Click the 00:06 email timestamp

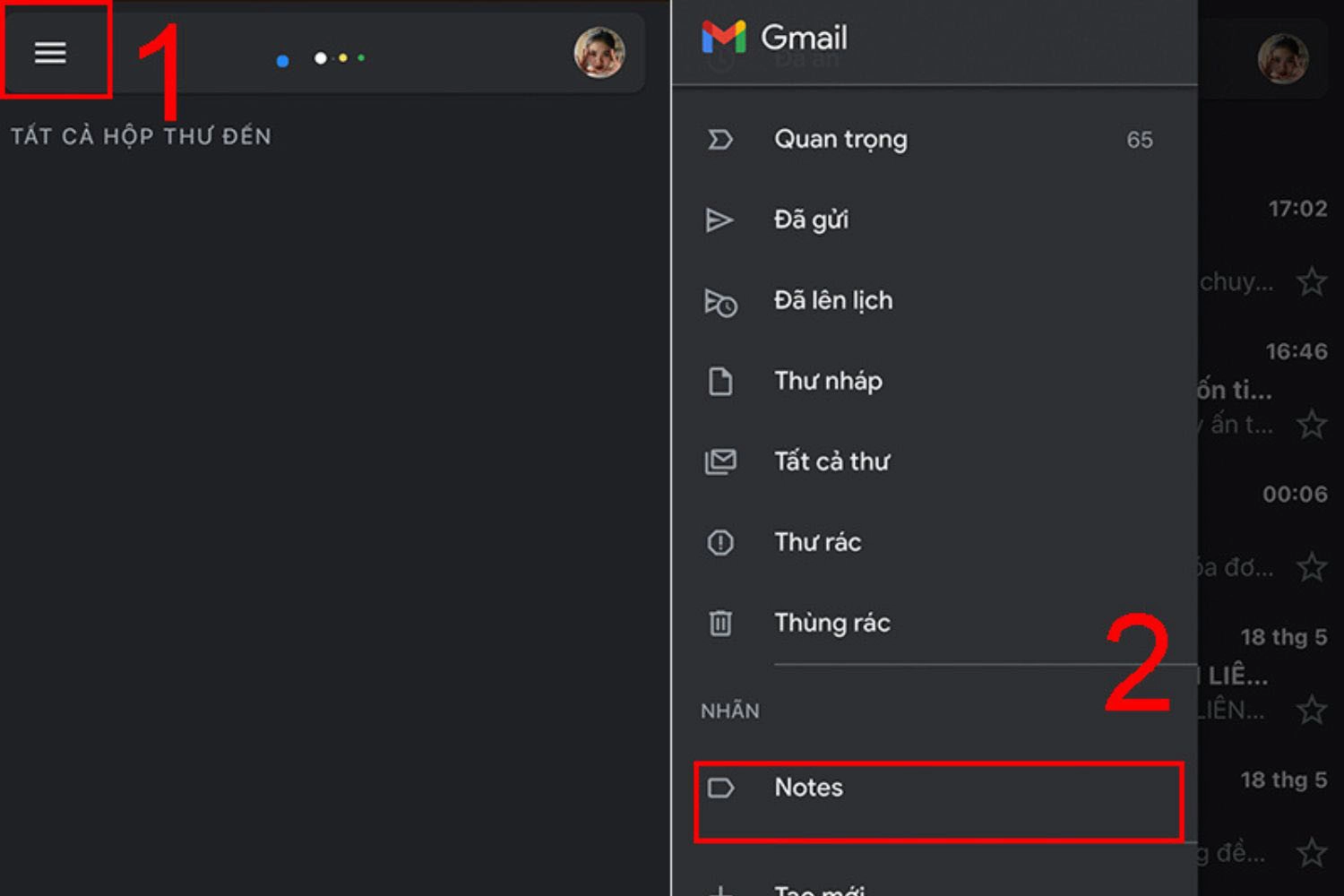click(1295, 494)
